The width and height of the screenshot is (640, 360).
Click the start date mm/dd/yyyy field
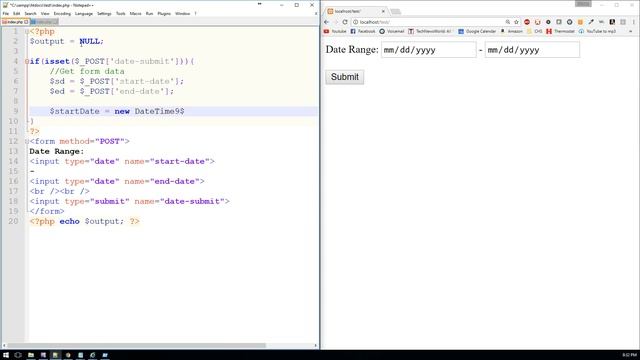(429, 50)
